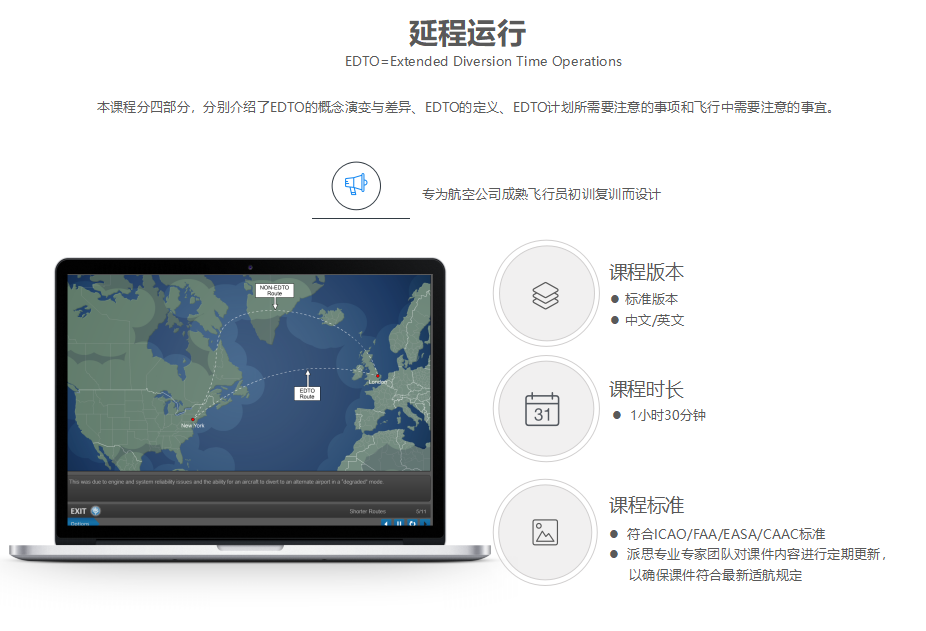Click the 专为航空公司成熟飞行员初训复训而设计 text
Screen dimensions: 926x631
(541, 194)
